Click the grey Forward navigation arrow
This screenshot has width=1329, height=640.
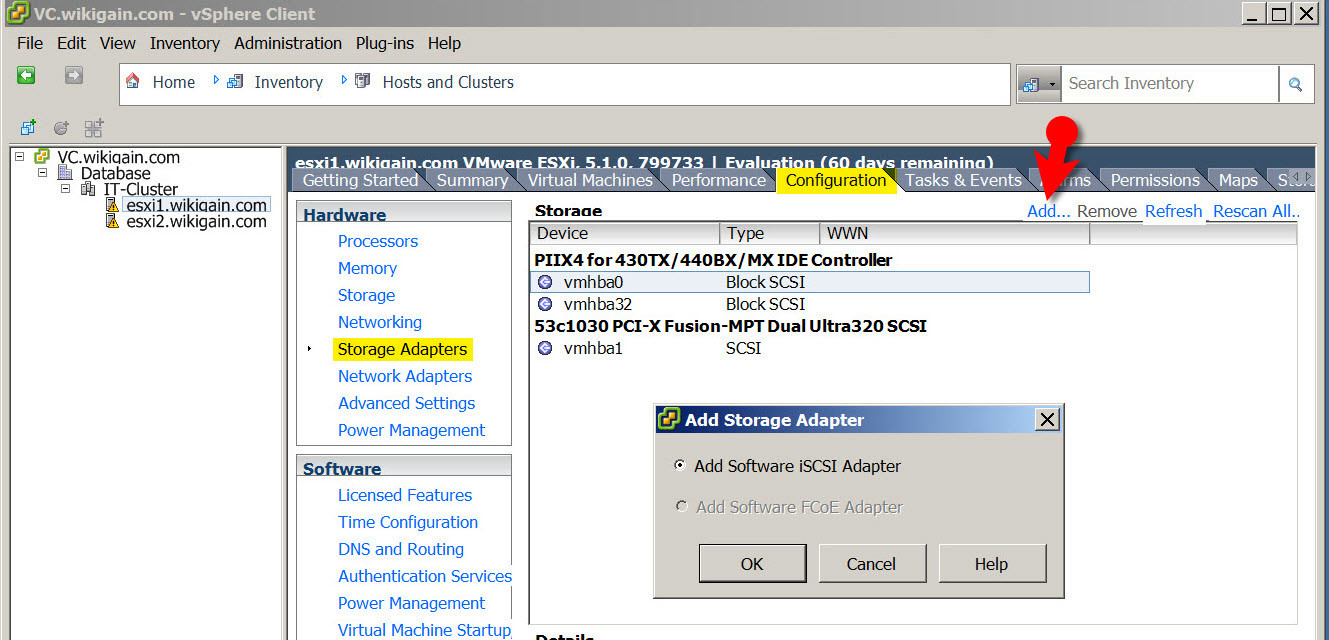pos(74,76)
